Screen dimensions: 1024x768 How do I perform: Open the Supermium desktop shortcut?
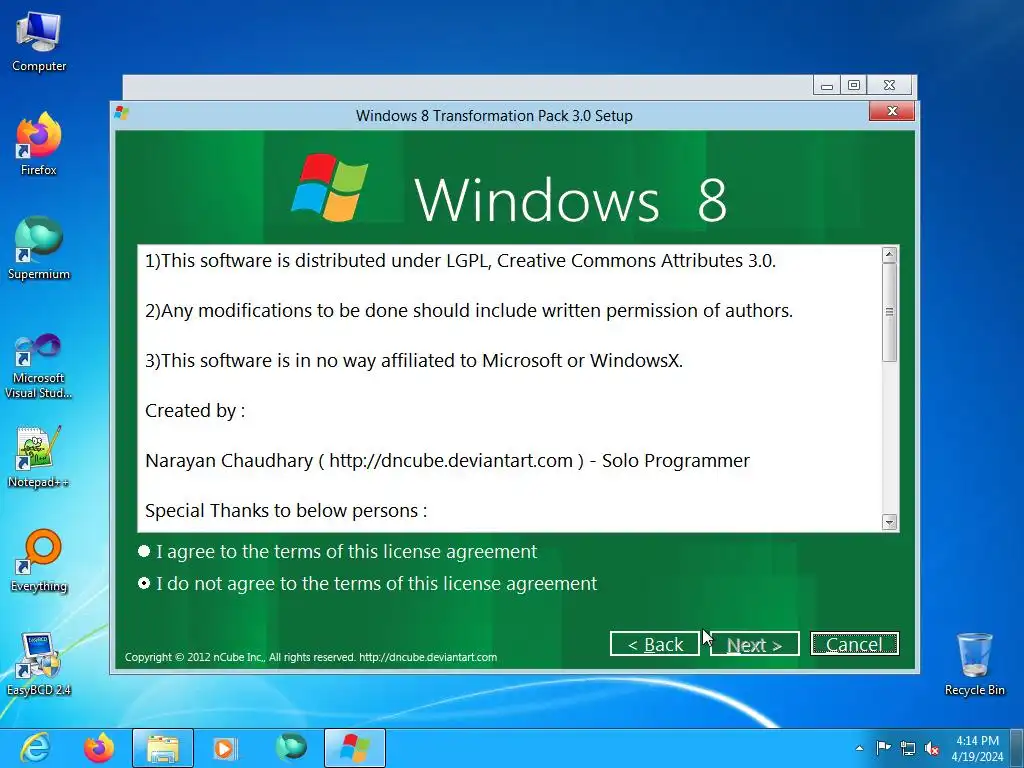(39, 248)
